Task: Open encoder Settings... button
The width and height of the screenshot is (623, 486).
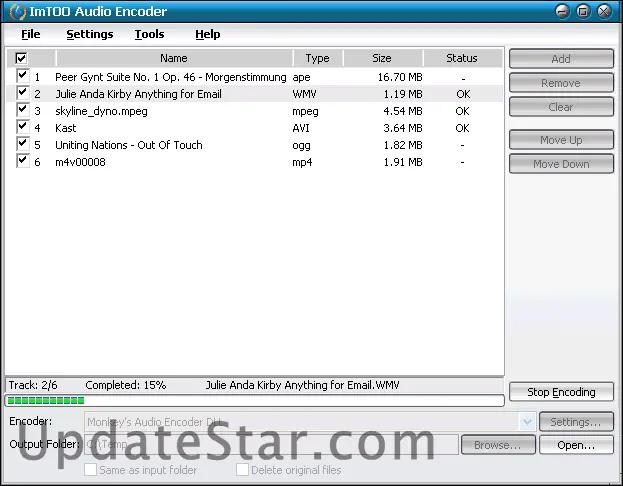Action: point(576,422)
